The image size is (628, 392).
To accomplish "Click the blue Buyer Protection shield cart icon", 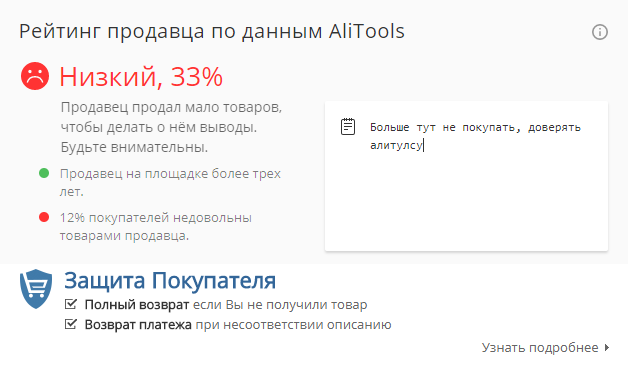I will (36, 289).
